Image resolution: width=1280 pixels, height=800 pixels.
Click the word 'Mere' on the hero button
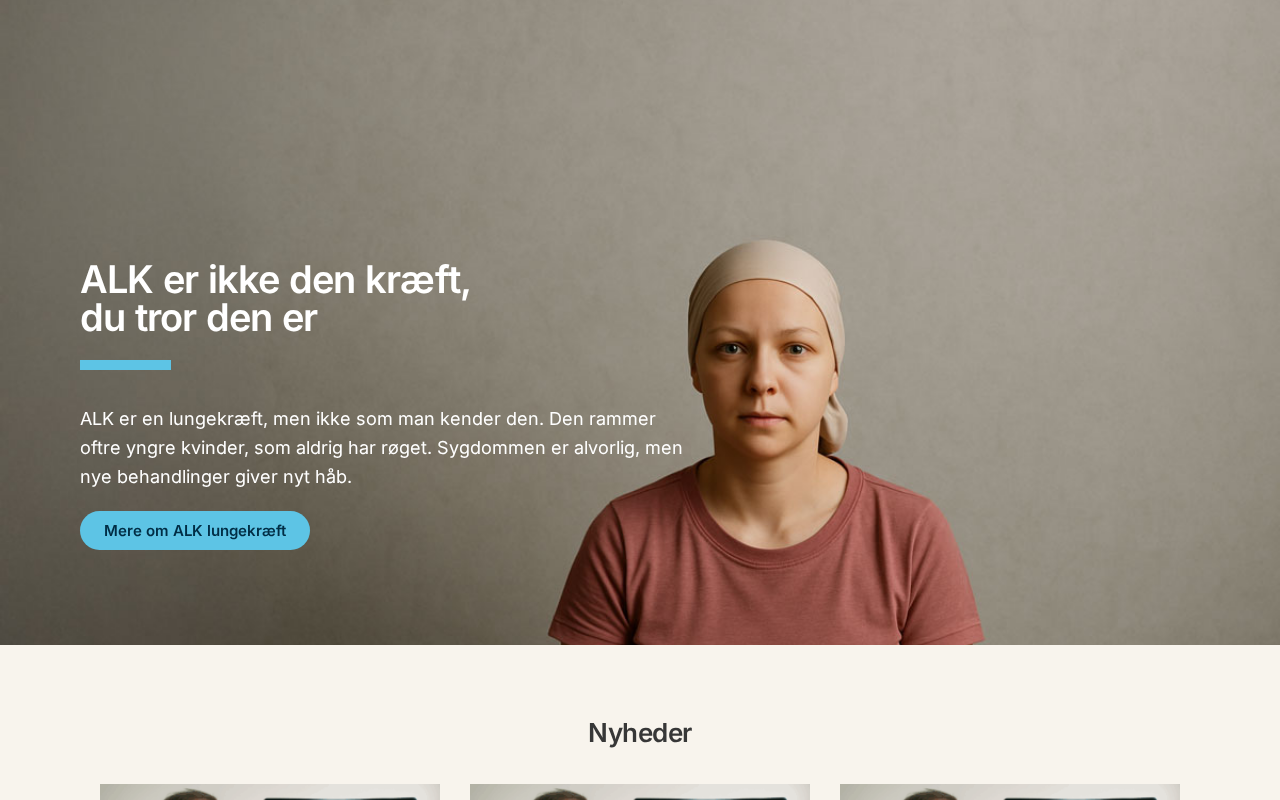[x=122, y=531]
